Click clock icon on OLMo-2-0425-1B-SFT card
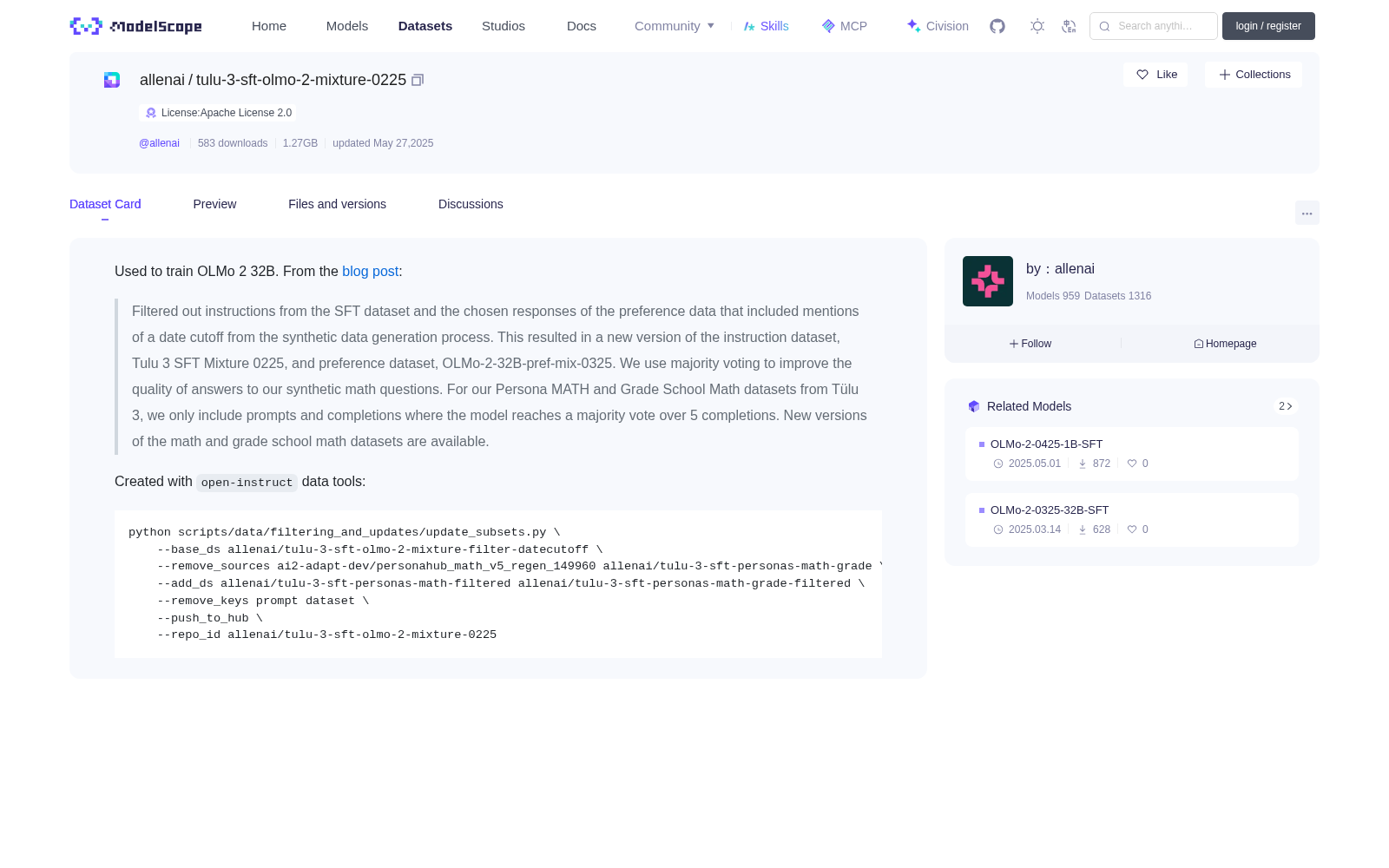Viewport: 1389px width, 868px height. pyautogui.click(x=998, y=464)
